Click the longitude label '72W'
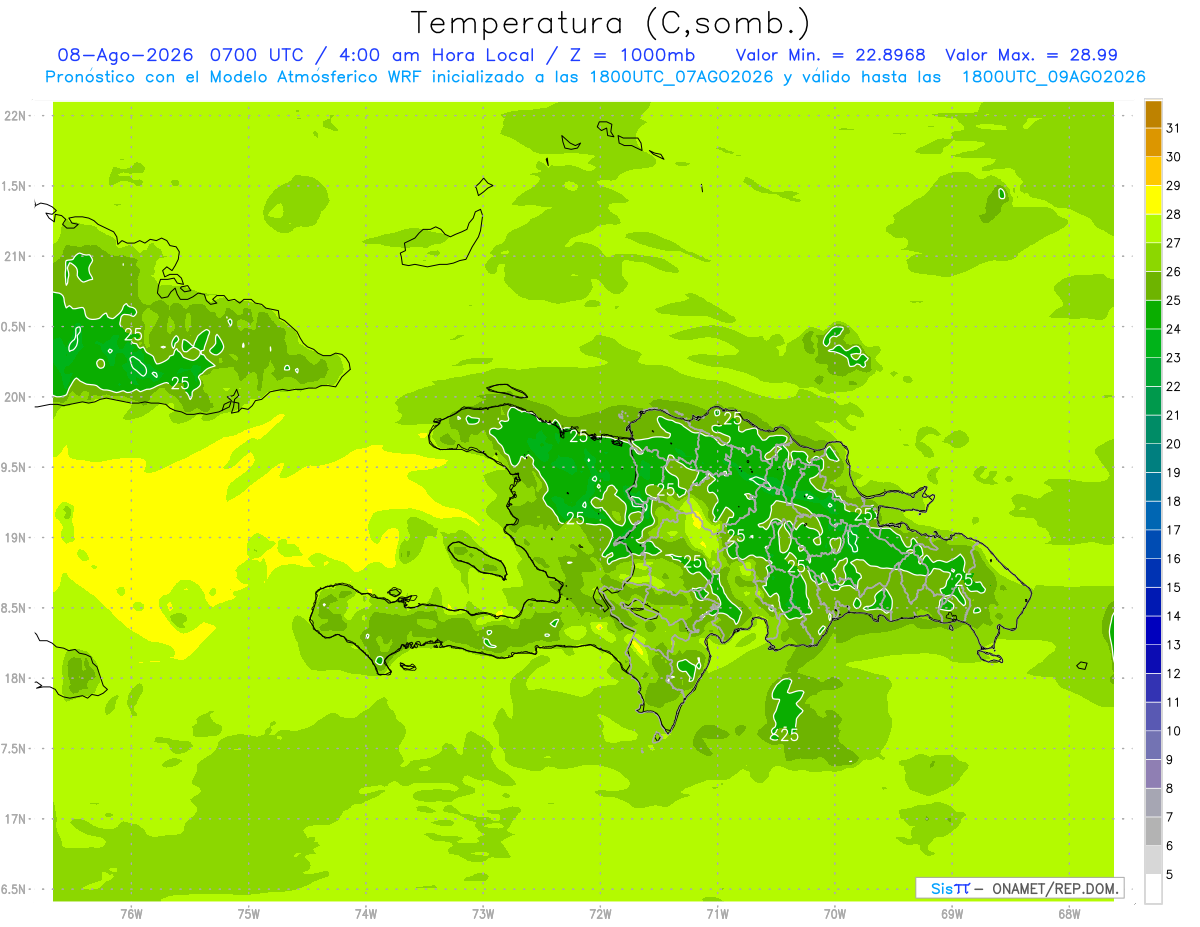The width and height of the screenshot is (1200, 927). pyautogui.click(x=600, y=914)
